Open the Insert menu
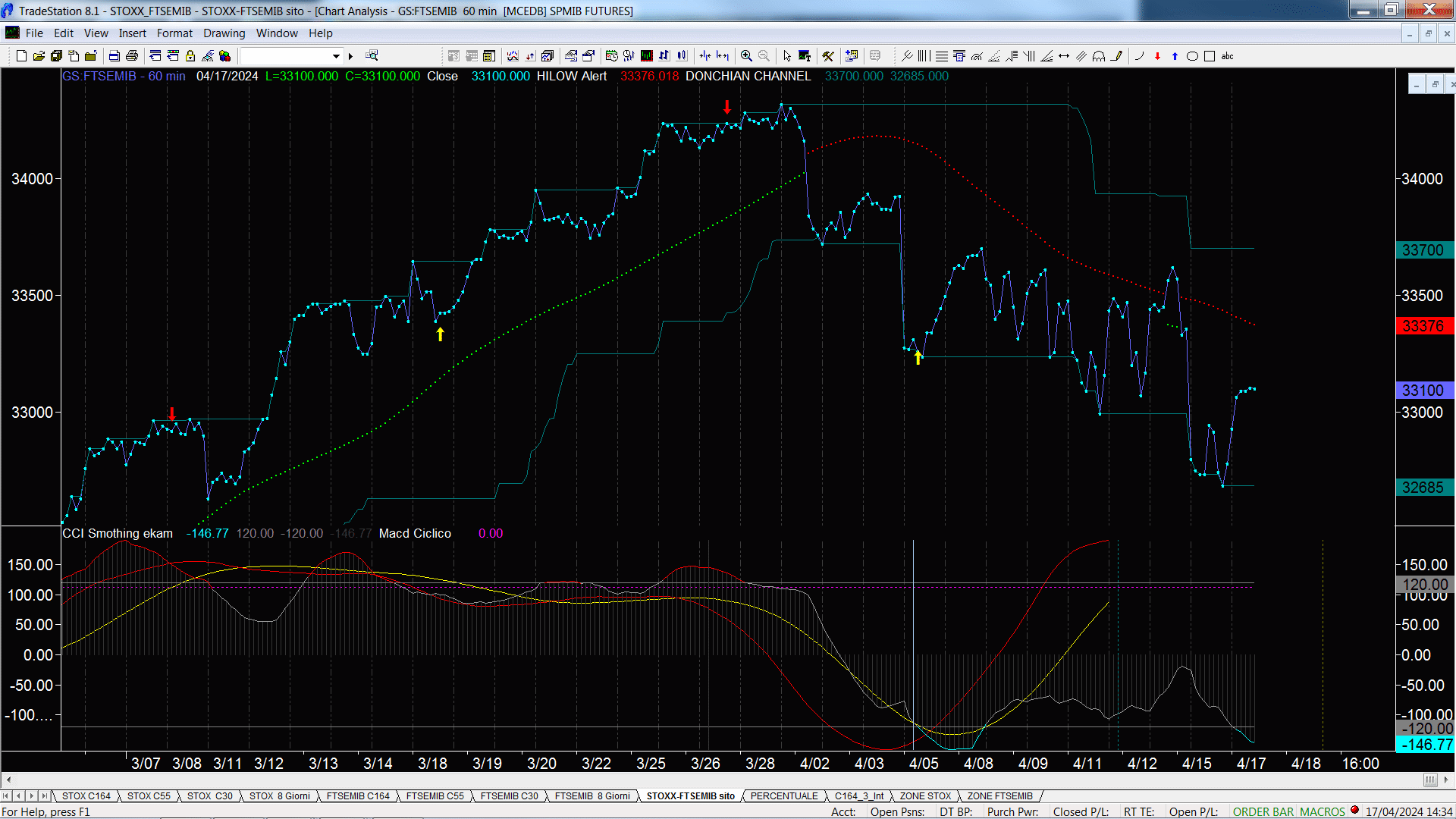The image size is (1456, 819). tap(132, 33)
